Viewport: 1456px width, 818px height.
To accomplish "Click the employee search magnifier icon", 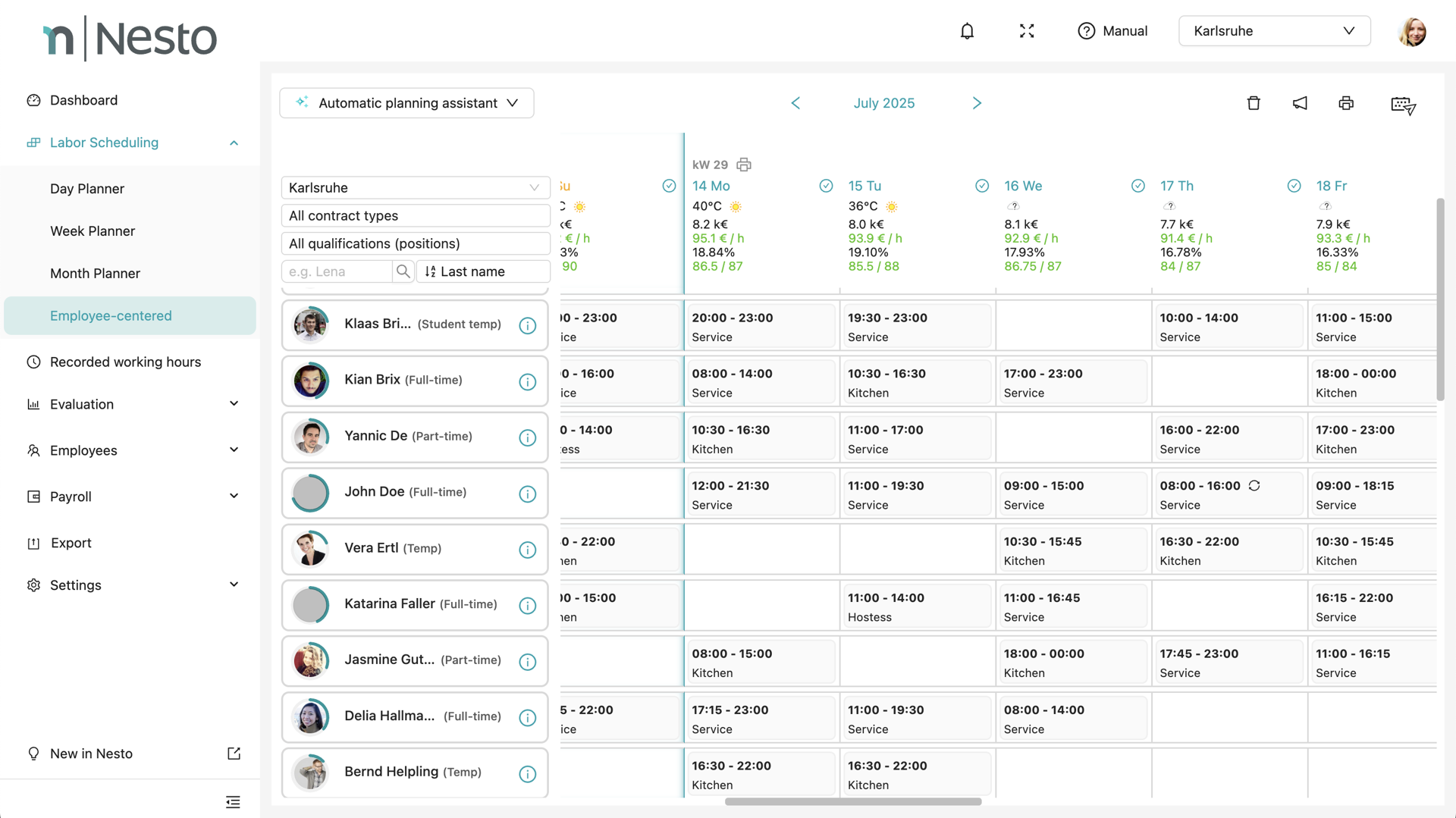I will [x=403, y=271].
